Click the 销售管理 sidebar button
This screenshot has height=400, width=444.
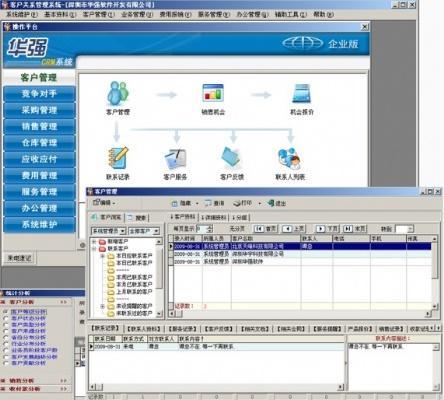tap(39, 126)
